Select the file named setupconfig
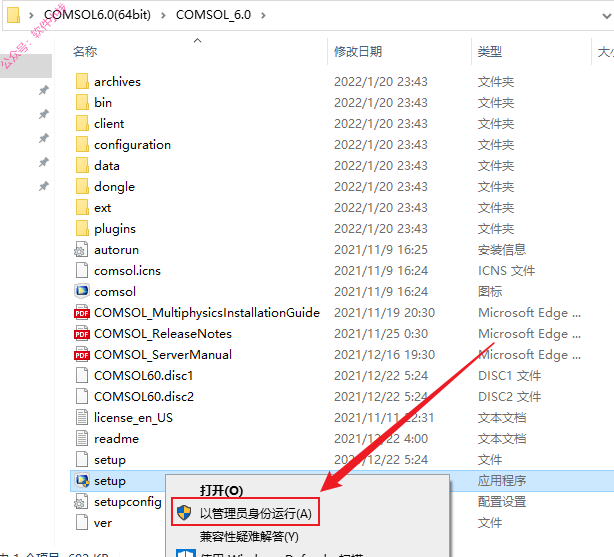The width and height of the screenshot is (614, 557). pos(128,502)
